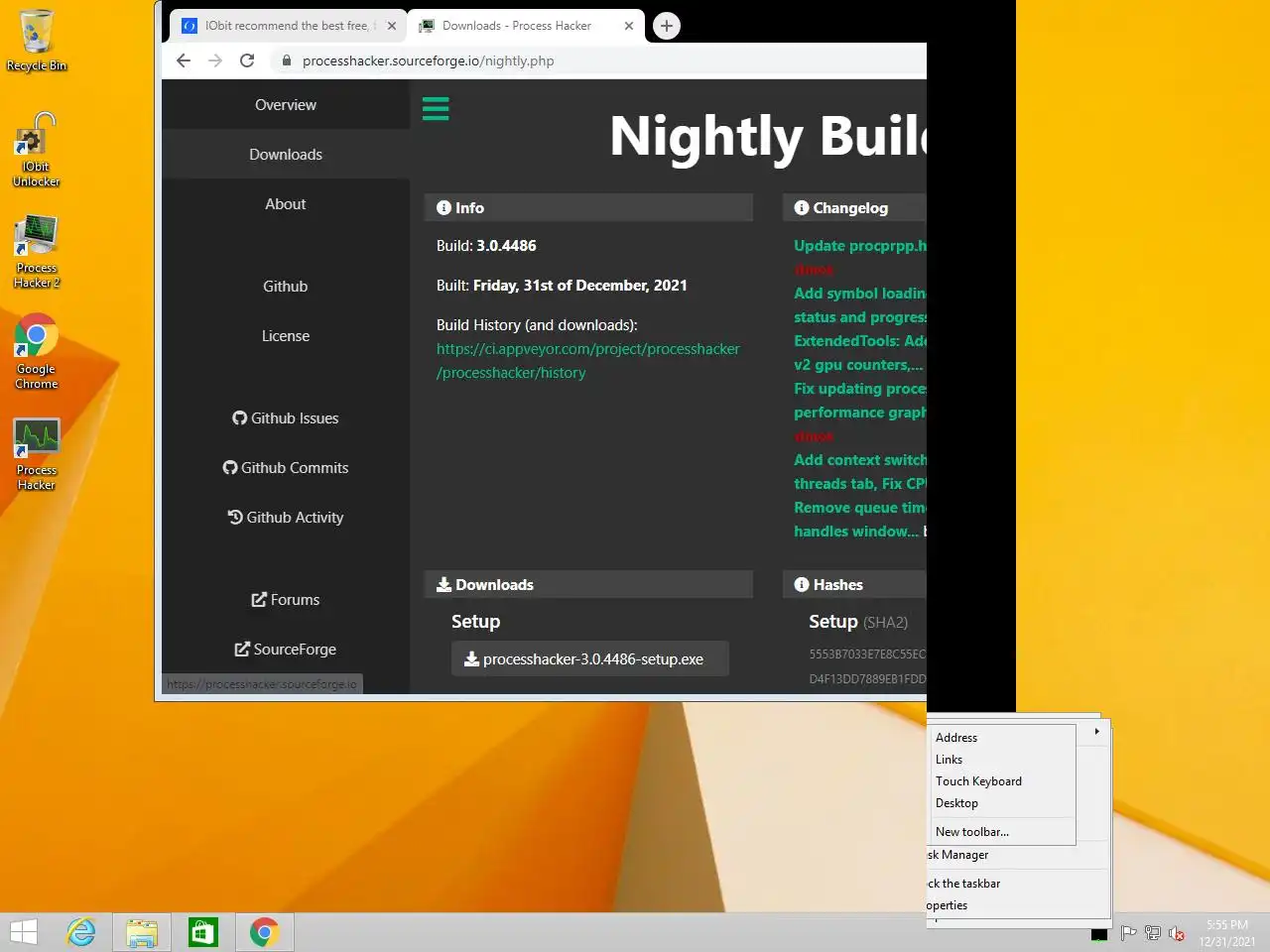Viewport: 1270px width, 952px height.
Task: Go back in the Chrome browser
Action: 184,60
